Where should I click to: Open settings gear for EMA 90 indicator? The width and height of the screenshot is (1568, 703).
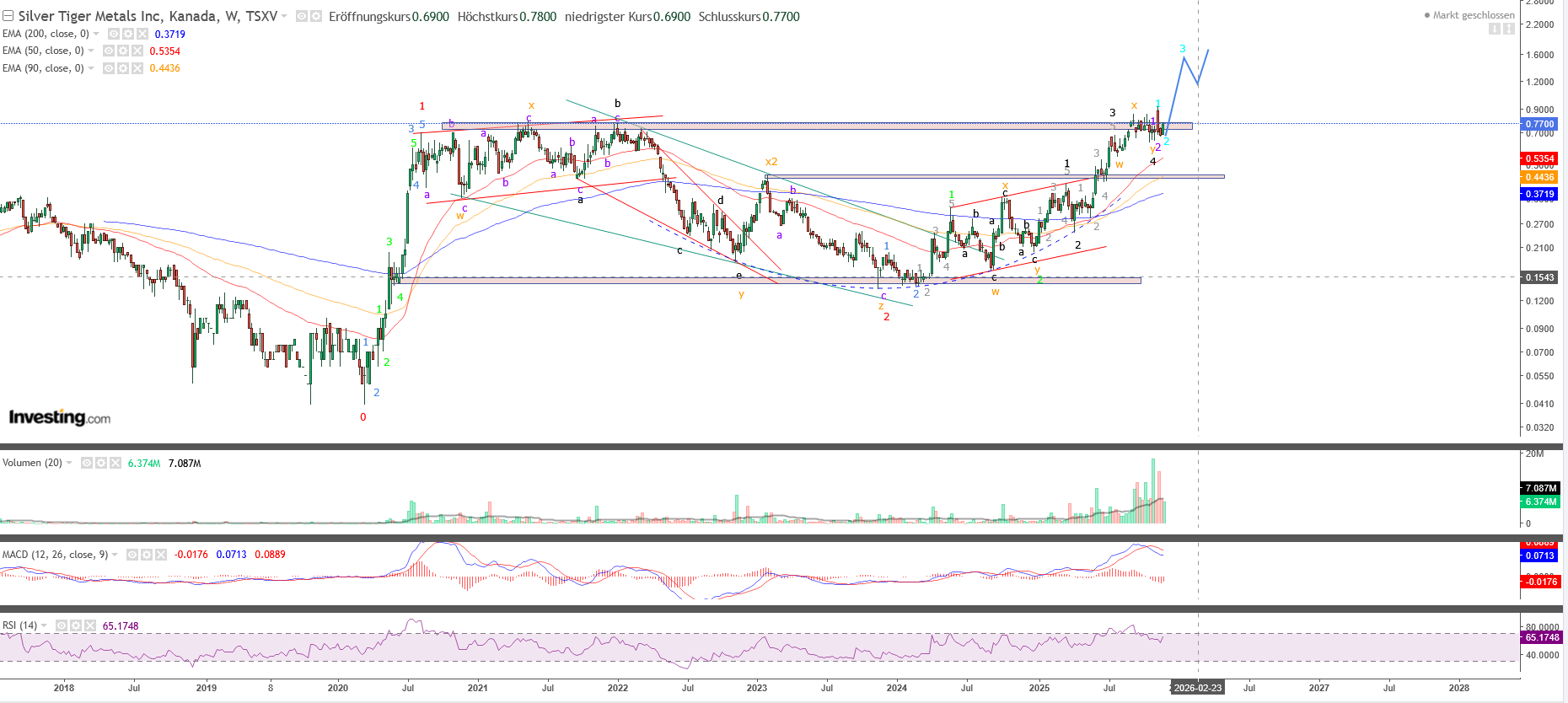123,68
